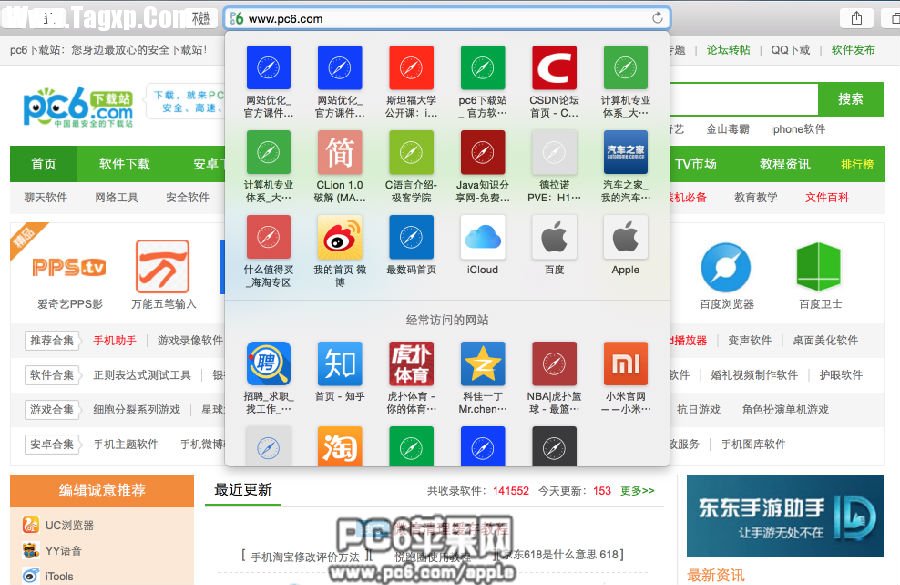The height and width of the screenshot is (585, 900).
Task: Open the 游戏录像软件 link
Action: click(x=190, y=340)
